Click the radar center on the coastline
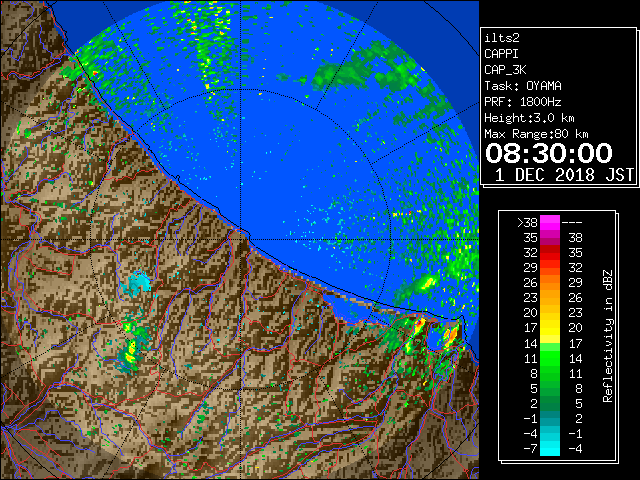 point(241,240)
